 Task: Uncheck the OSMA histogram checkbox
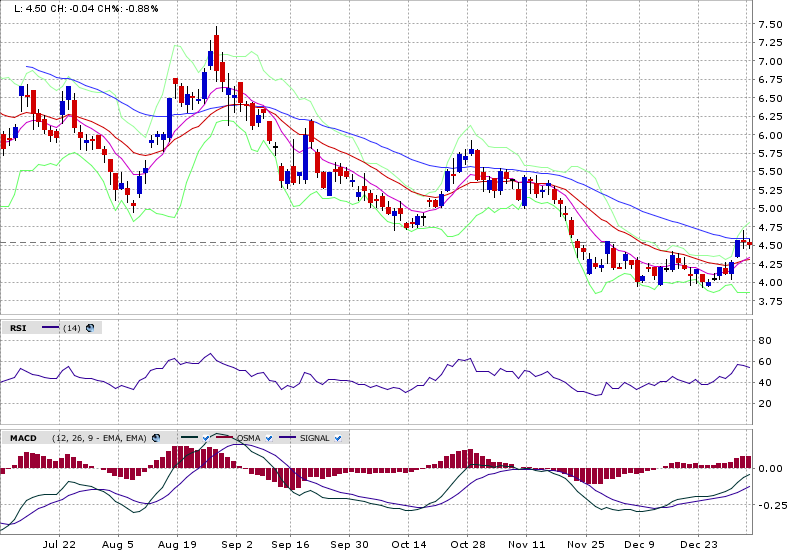(x=268, y=438)
